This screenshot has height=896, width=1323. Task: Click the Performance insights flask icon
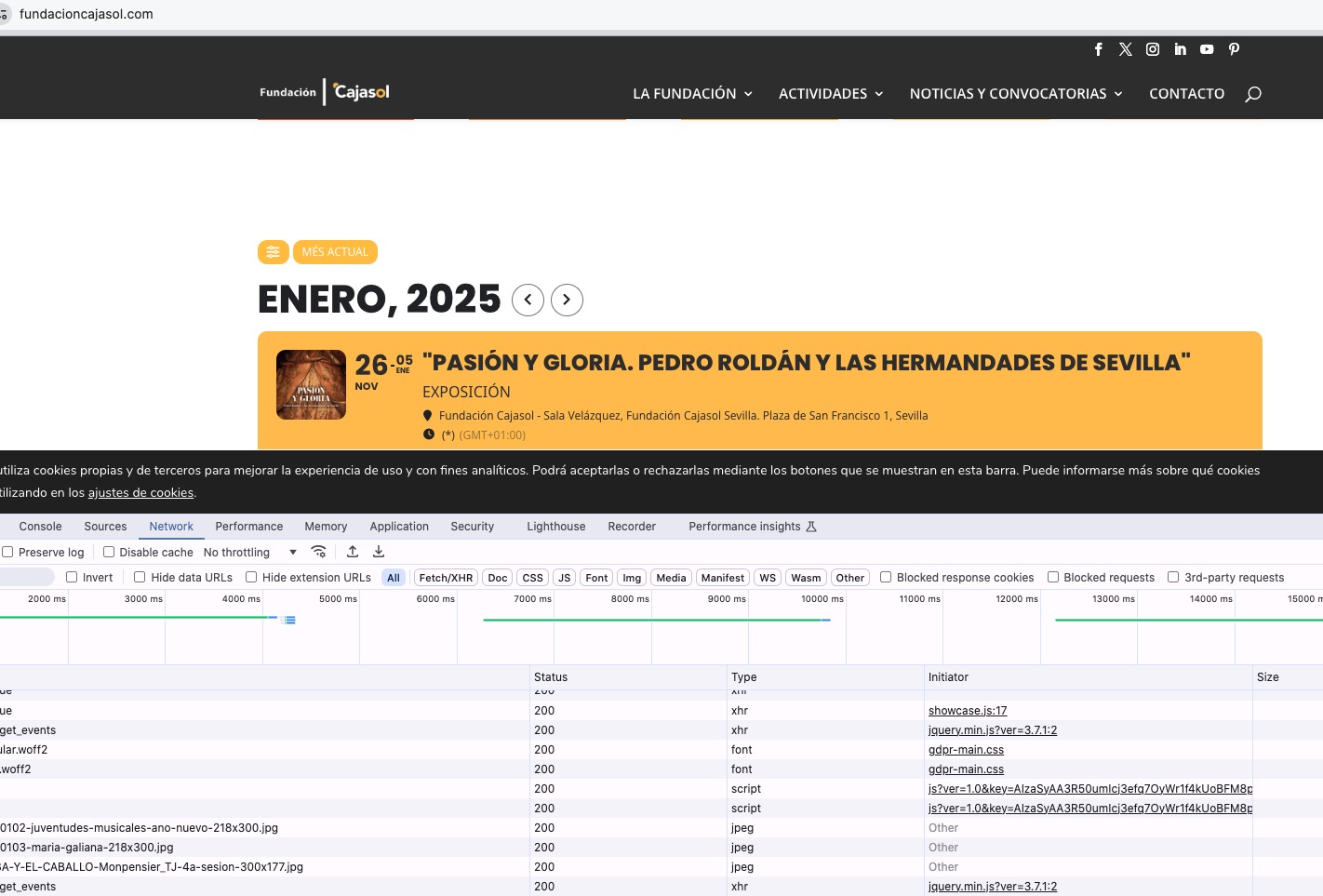point(811,527)
